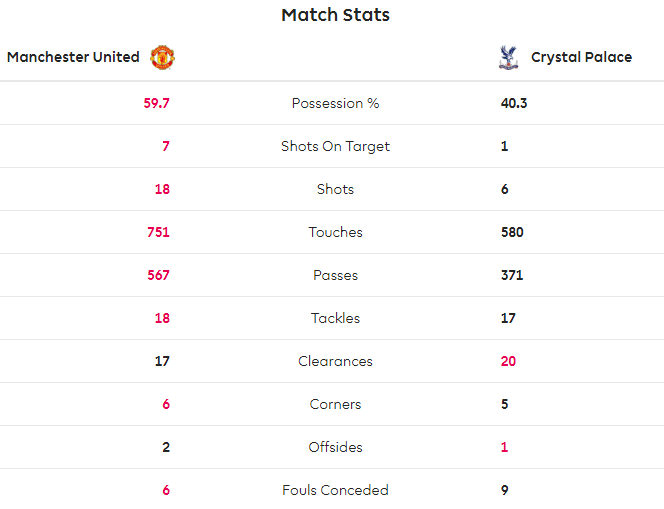Select the Passes stat label
The width and height of the screenshot is (664, 509).
point(335,275)
